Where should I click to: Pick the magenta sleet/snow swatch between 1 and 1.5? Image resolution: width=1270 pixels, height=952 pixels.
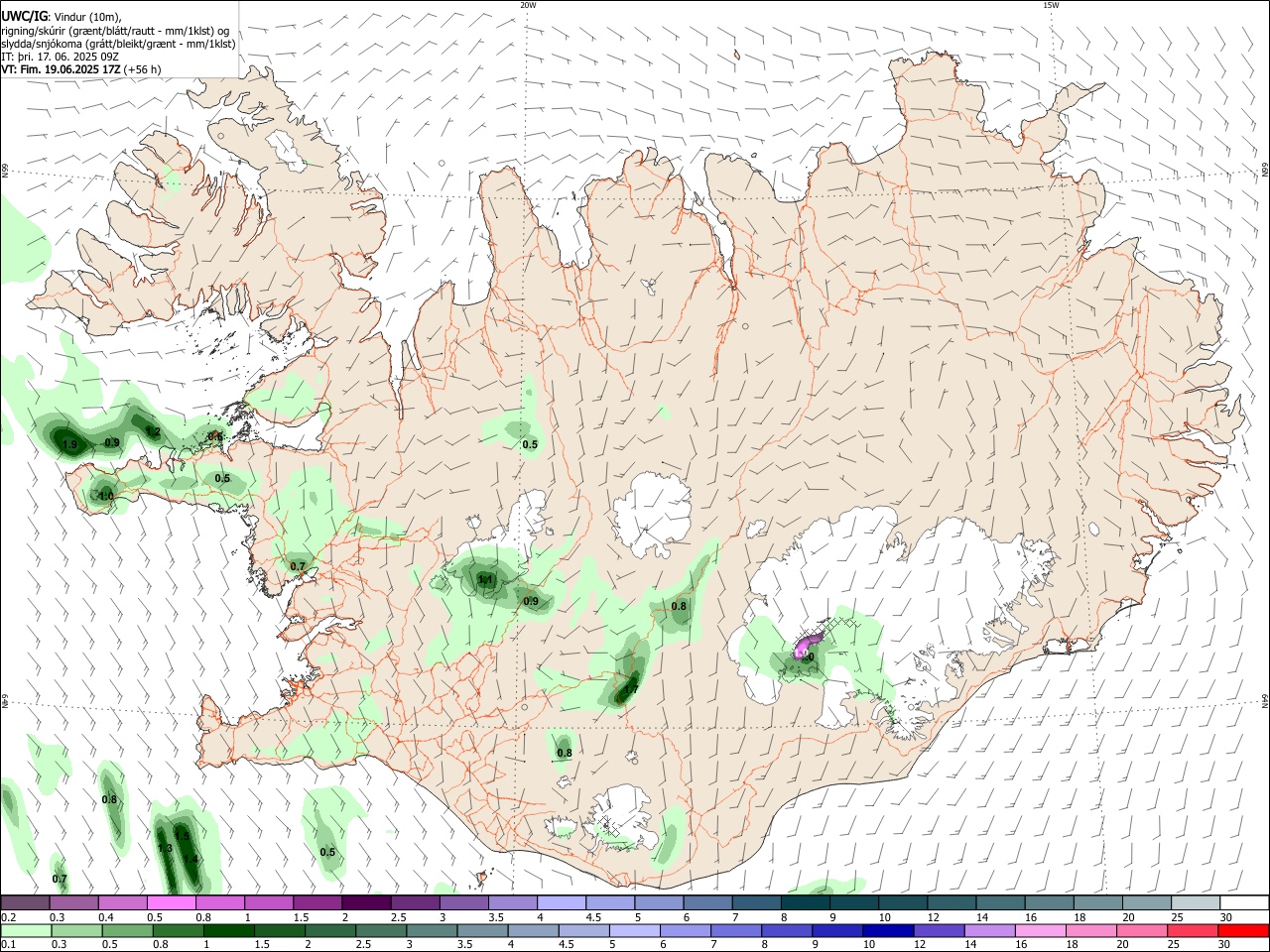(269, 902)
